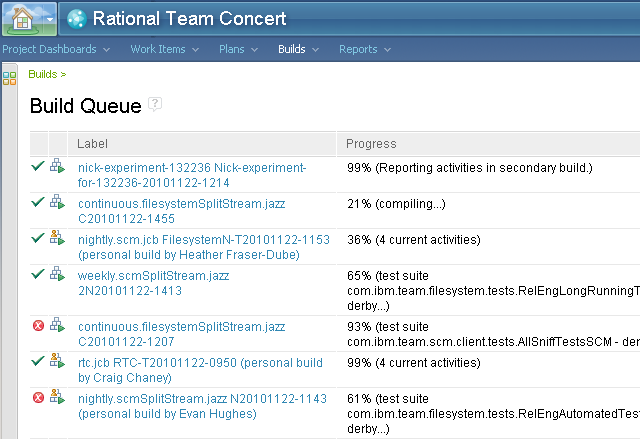Open the Reports menu
The image size is (640, 439).
358,49
